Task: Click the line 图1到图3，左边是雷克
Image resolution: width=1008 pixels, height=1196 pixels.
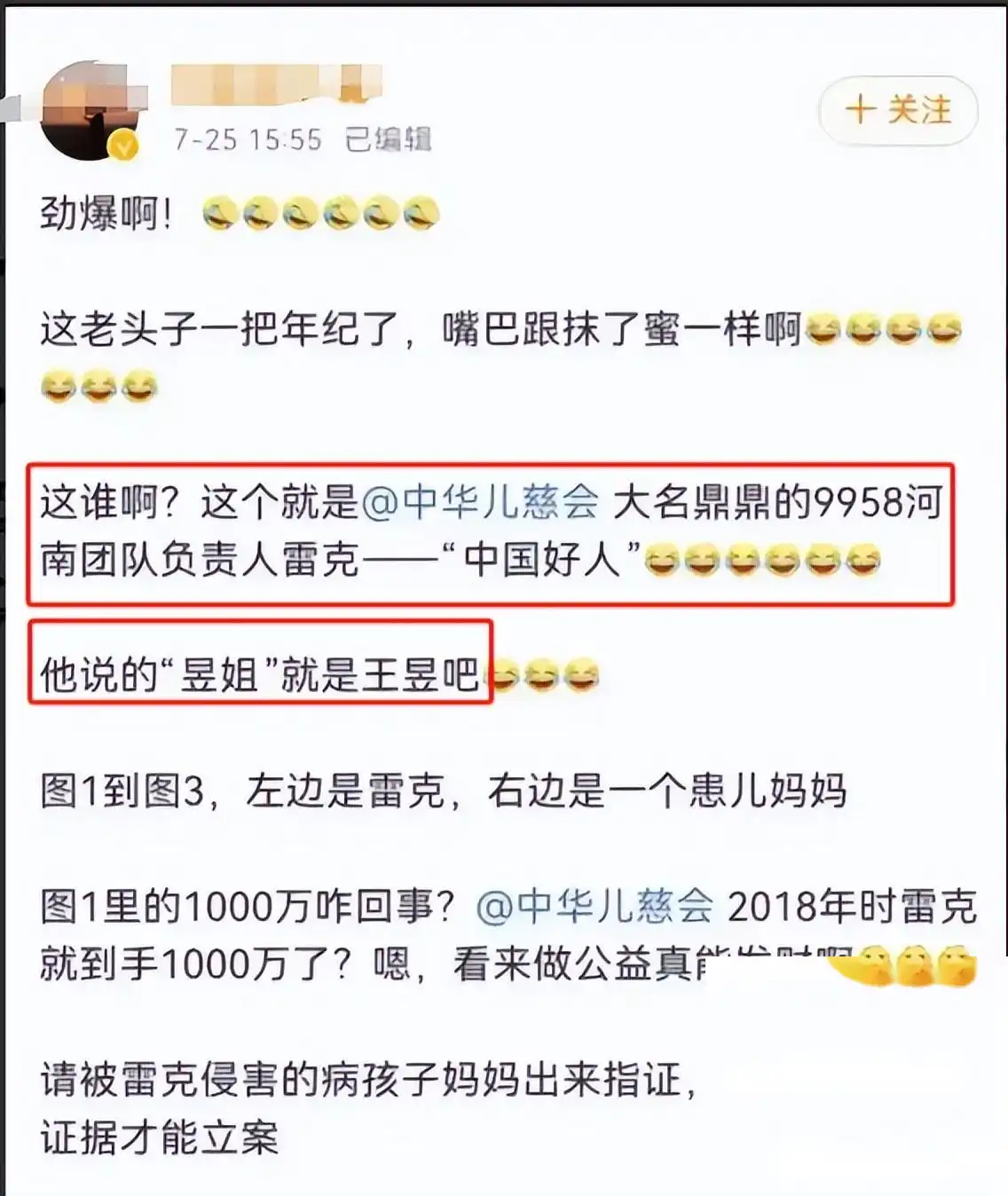Action: point(443,791)
